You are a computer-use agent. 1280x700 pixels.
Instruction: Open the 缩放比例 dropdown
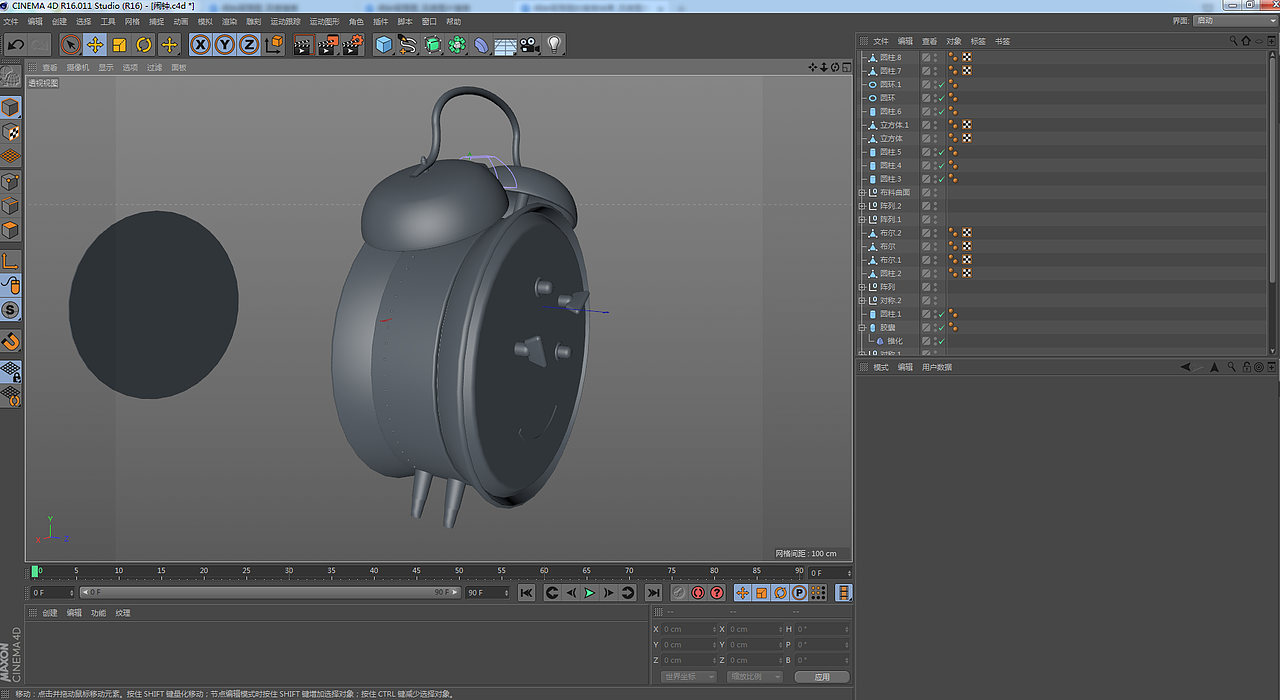point(755,677)
